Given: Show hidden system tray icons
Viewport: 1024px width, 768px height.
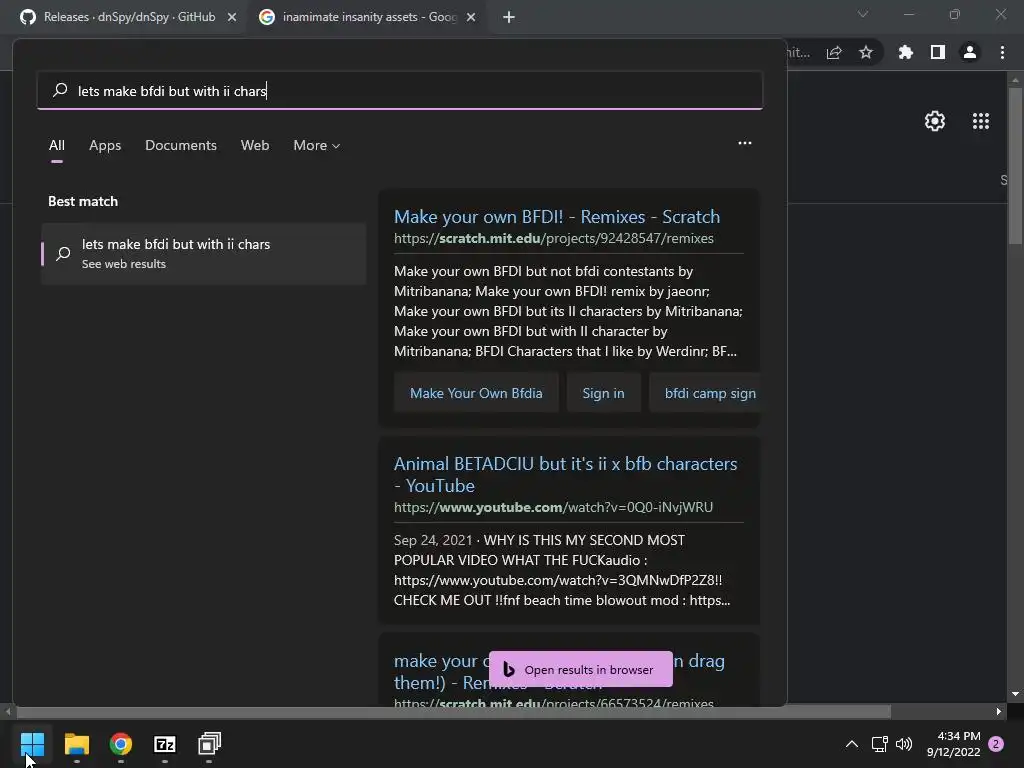Looking at the screenshot, I should [852, 744].
